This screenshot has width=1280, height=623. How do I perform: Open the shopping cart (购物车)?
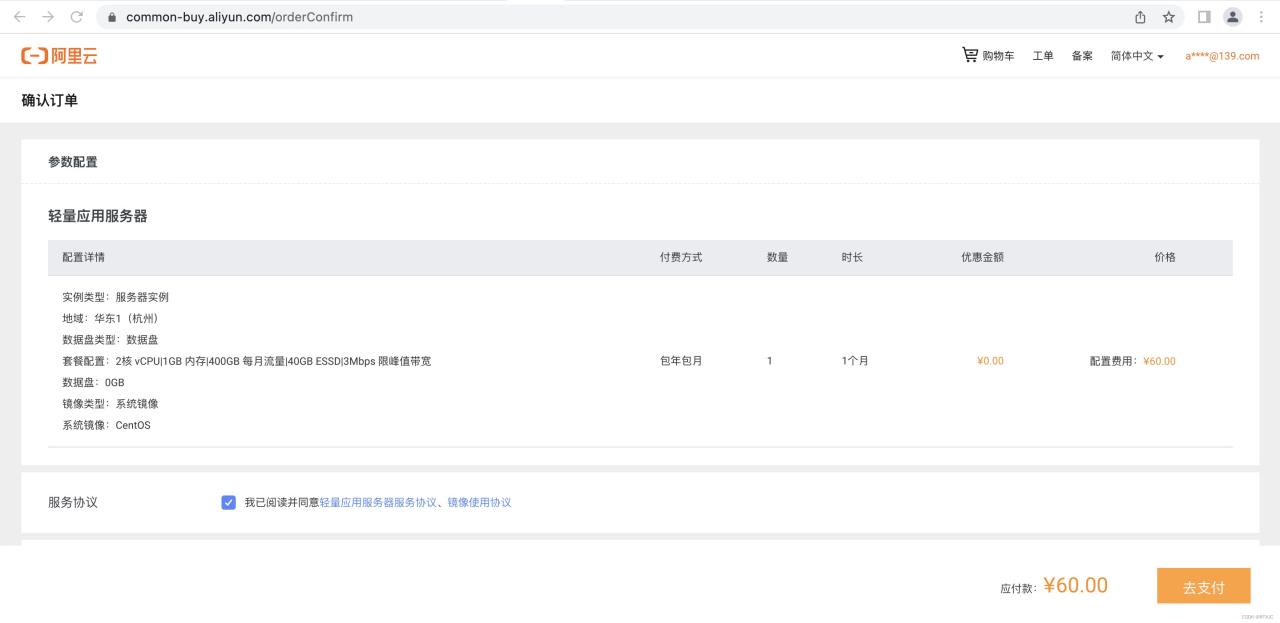pyautogui.click(x=987, y=56)
